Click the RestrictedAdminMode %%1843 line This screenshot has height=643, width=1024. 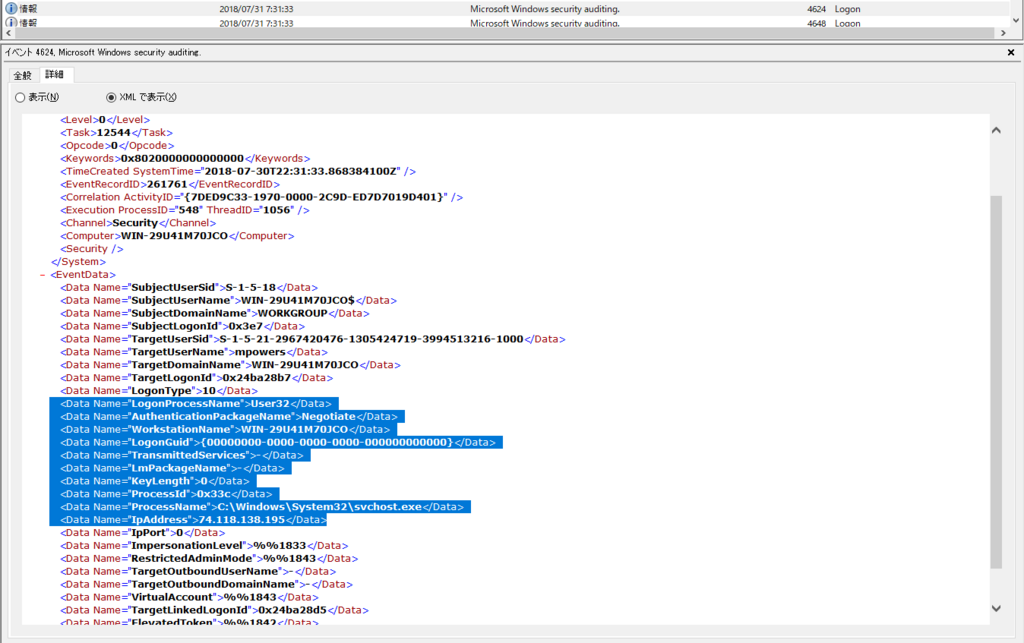209,559
